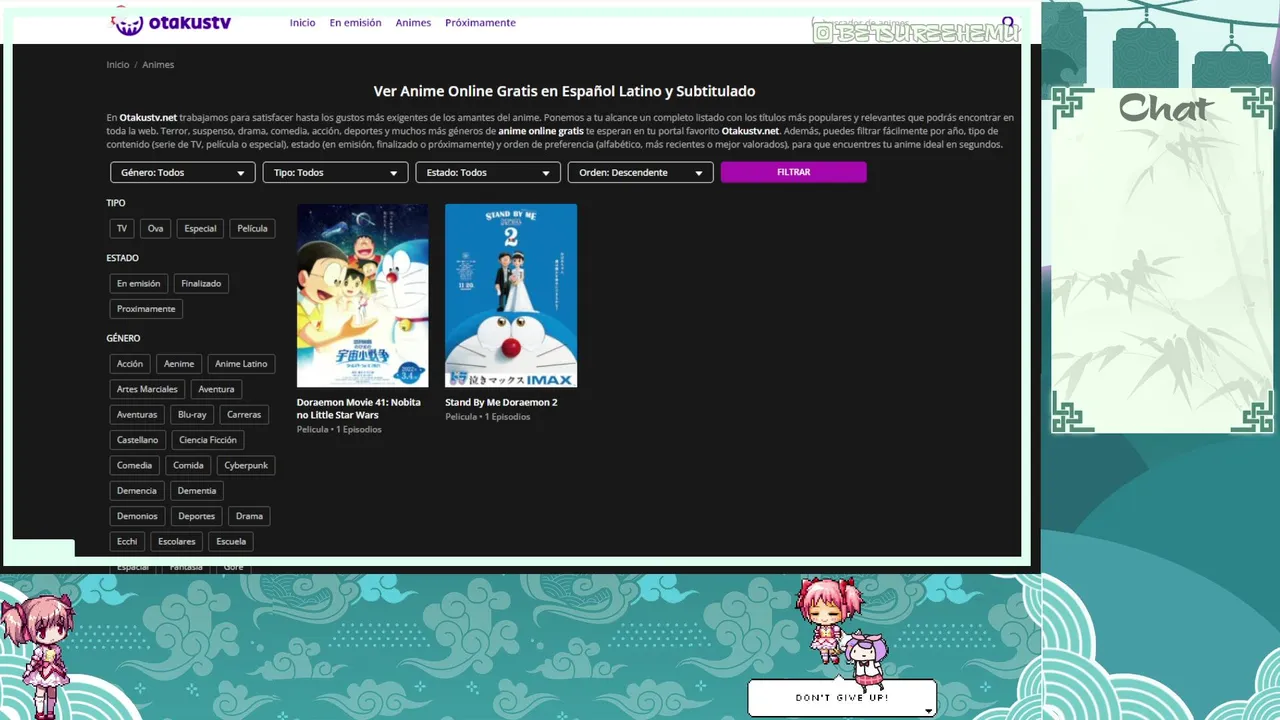The width and height of the screenshot is (1280, 720).
Task: Expand the Género: Todos dropdown
Action: point(182,173)
